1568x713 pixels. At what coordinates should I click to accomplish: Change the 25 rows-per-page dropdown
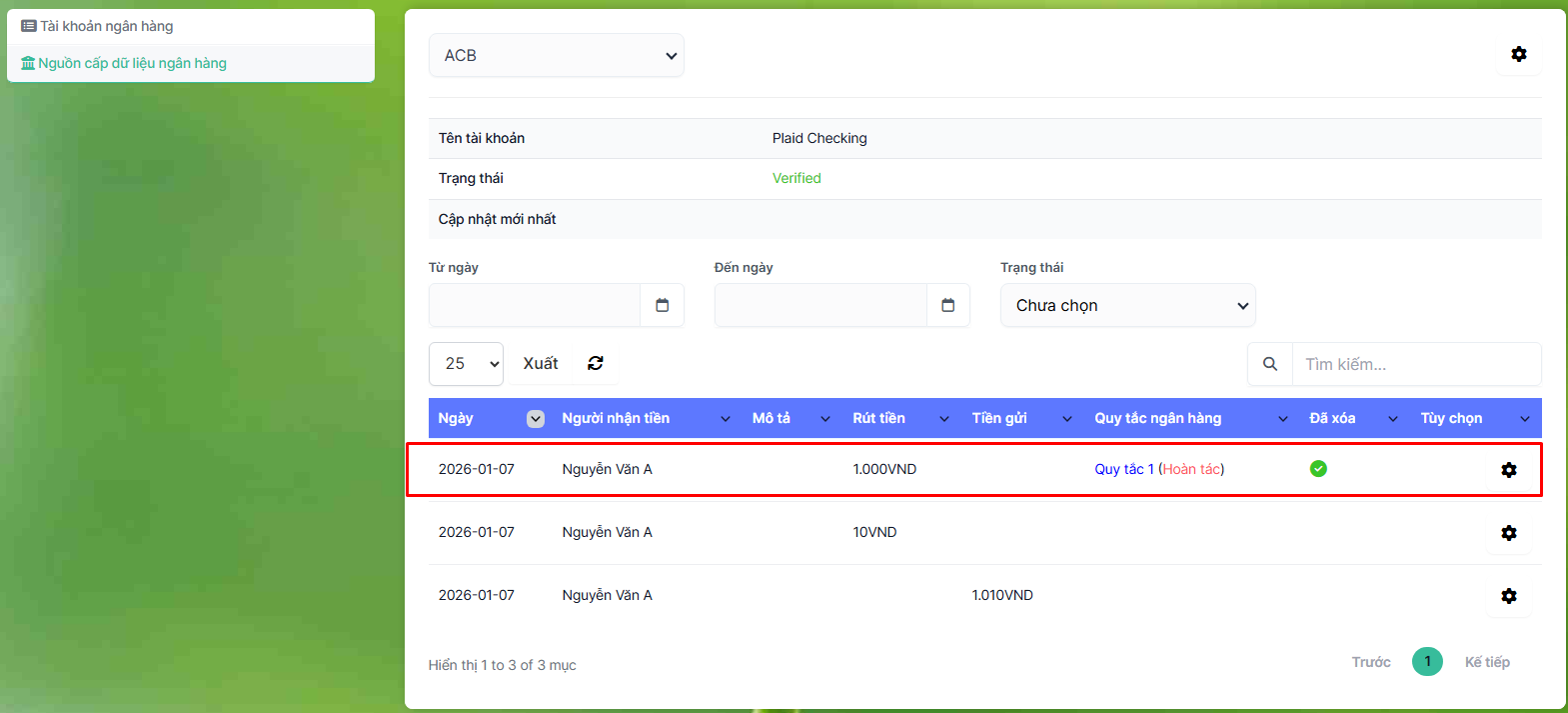tap(466, 364)
